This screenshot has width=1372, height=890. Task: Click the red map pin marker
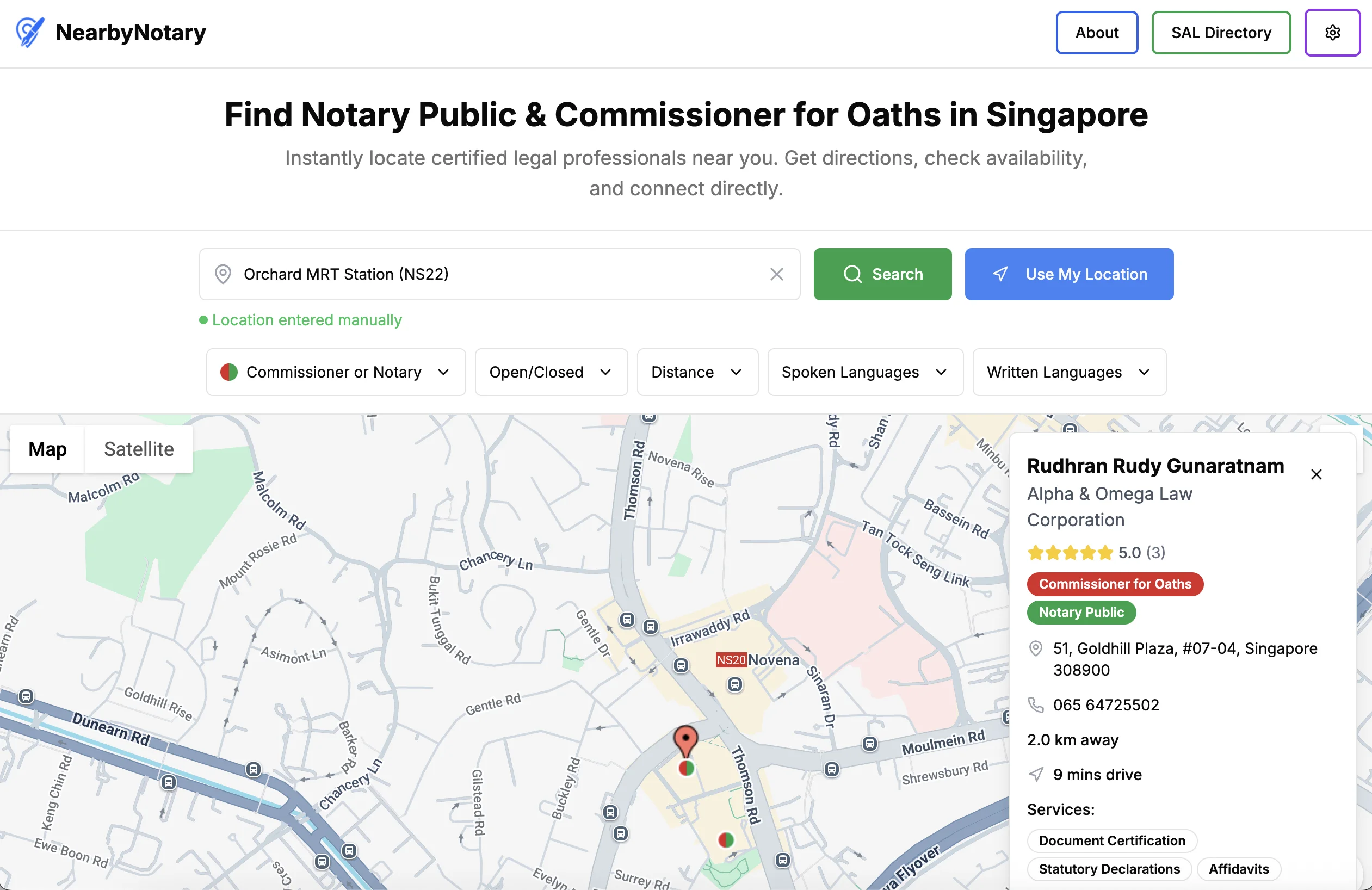[685, 741]
